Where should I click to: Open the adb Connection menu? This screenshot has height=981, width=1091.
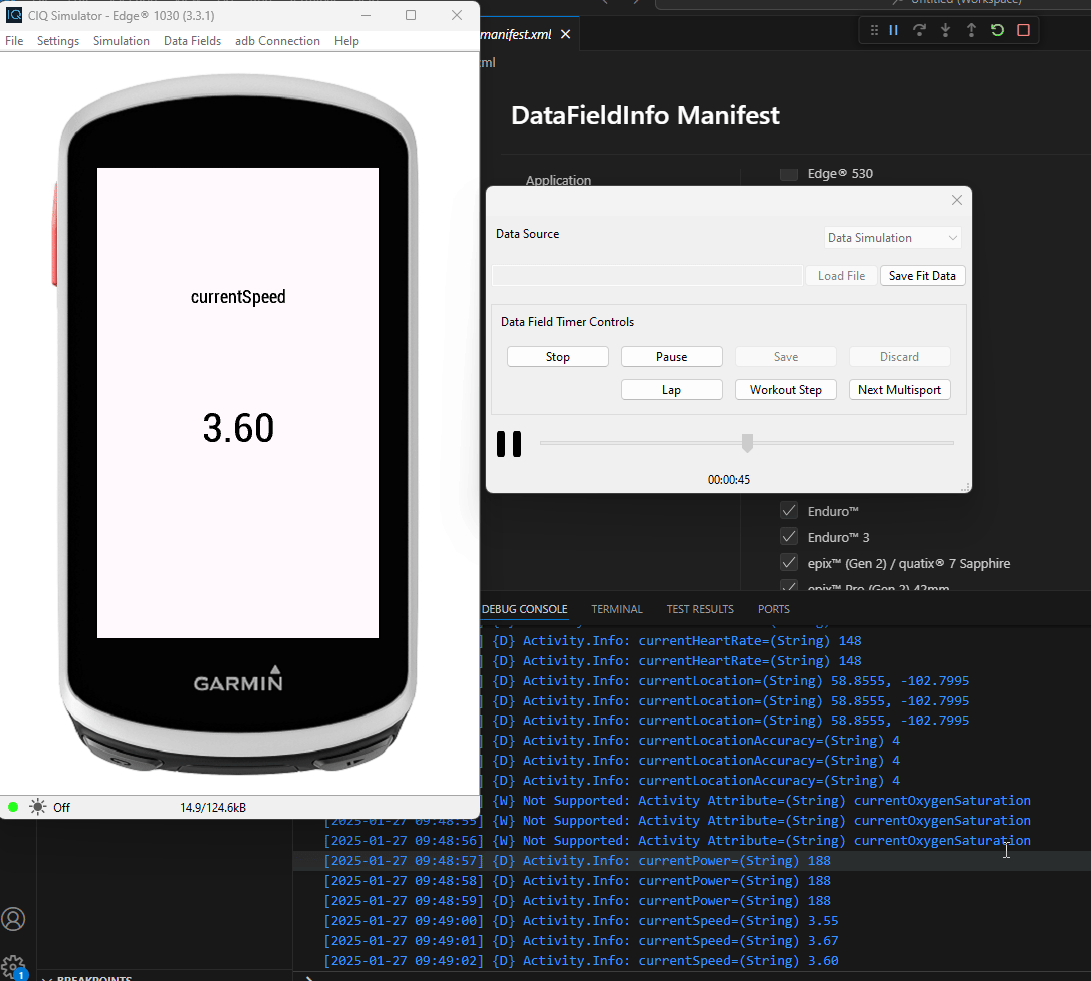pyautogui.click(x=277, y=41)
